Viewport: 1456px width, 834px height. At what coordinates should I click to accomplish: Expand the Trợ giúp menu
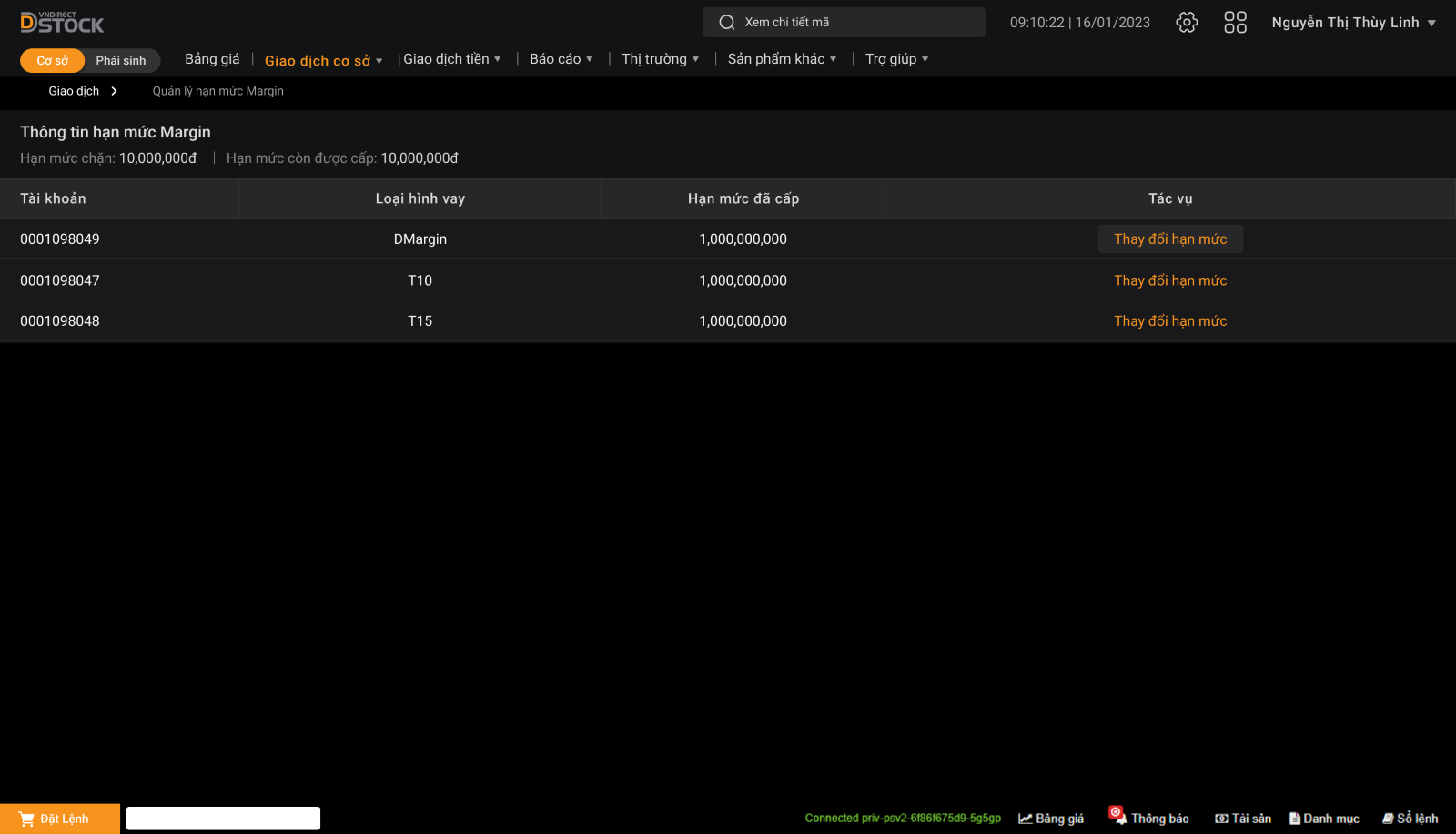[x=896, y=59]
